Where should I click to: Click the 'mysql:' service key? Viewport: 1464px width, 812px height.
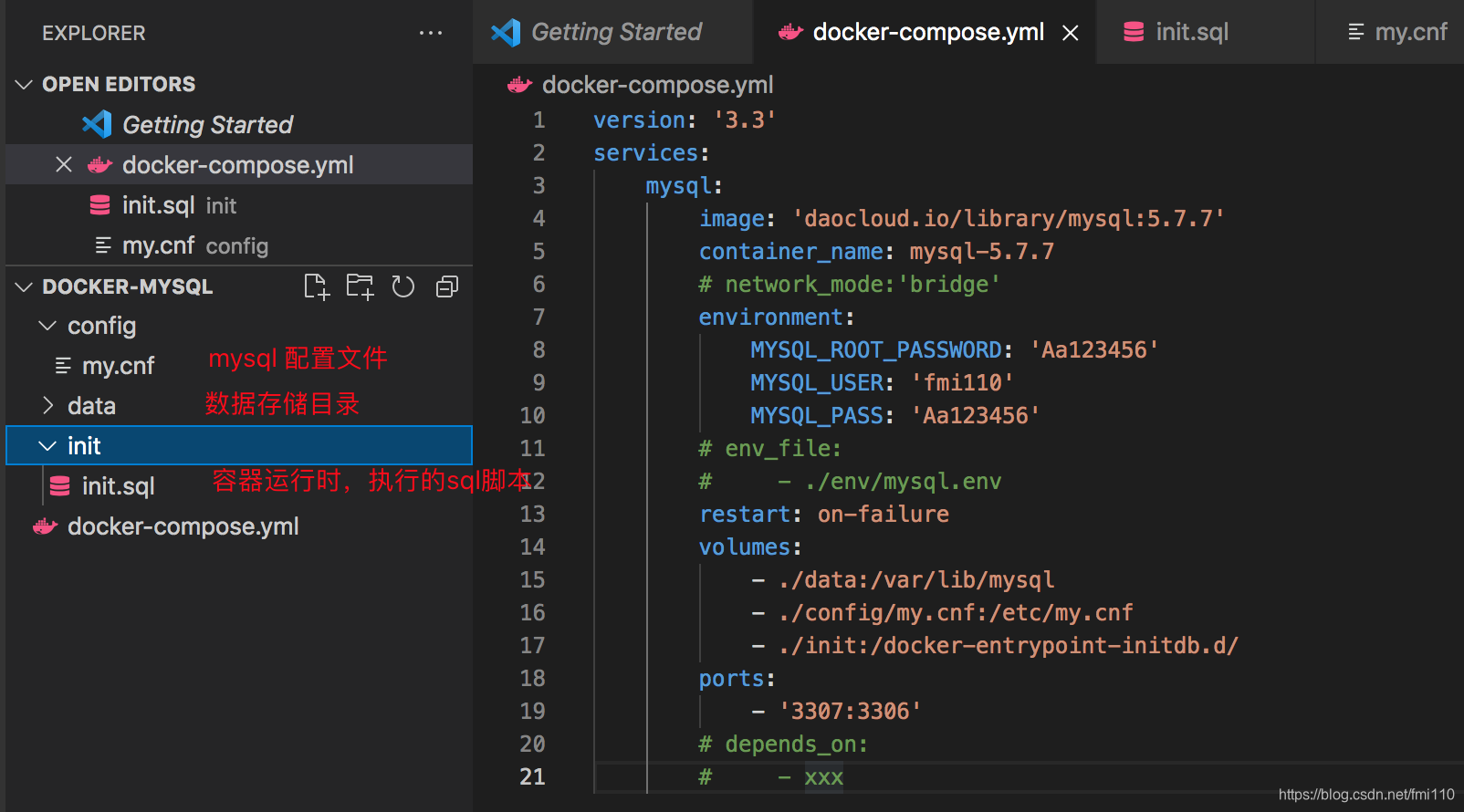pyautogui.click(x=685, y=186)
